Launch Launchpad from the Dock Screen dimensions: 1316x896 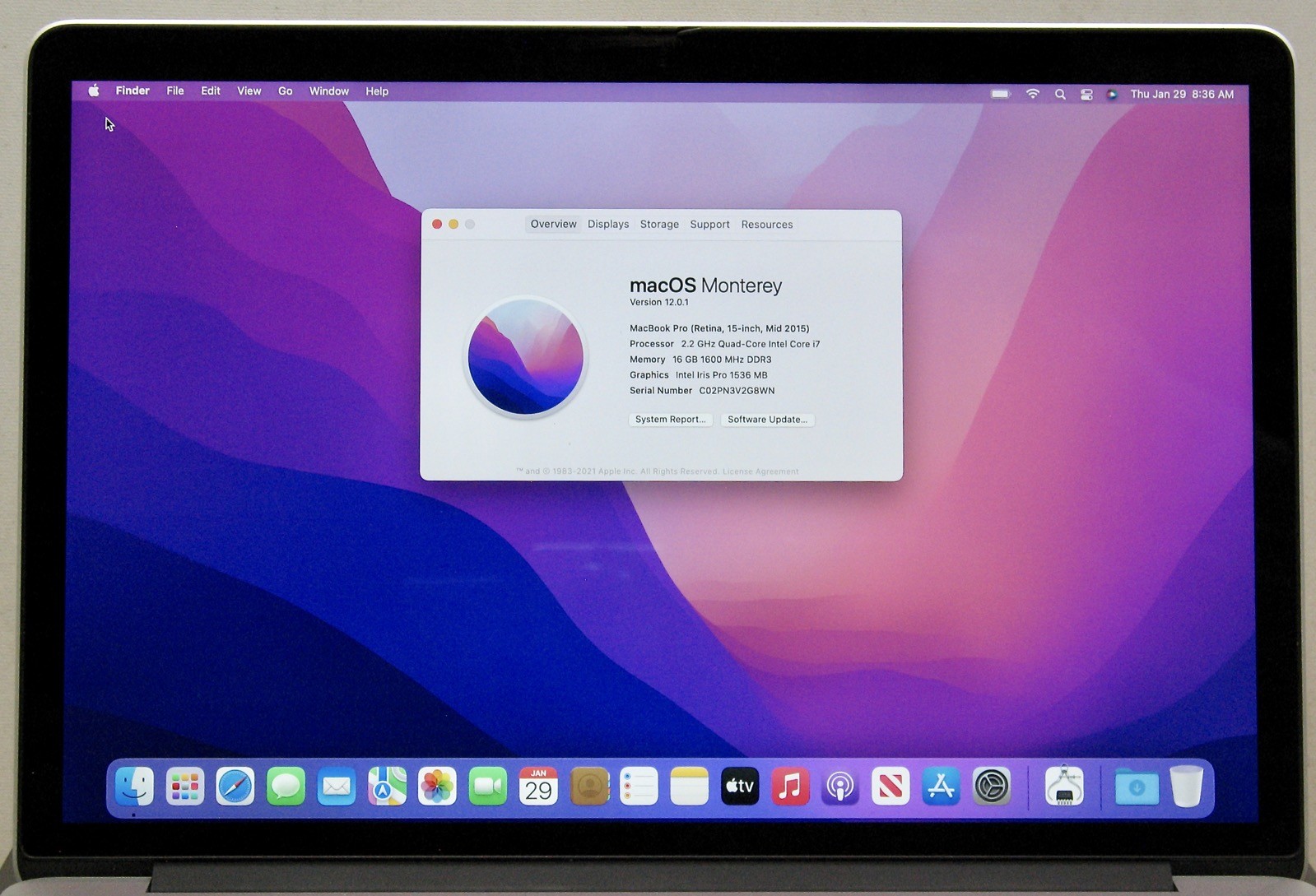[184, 787]
